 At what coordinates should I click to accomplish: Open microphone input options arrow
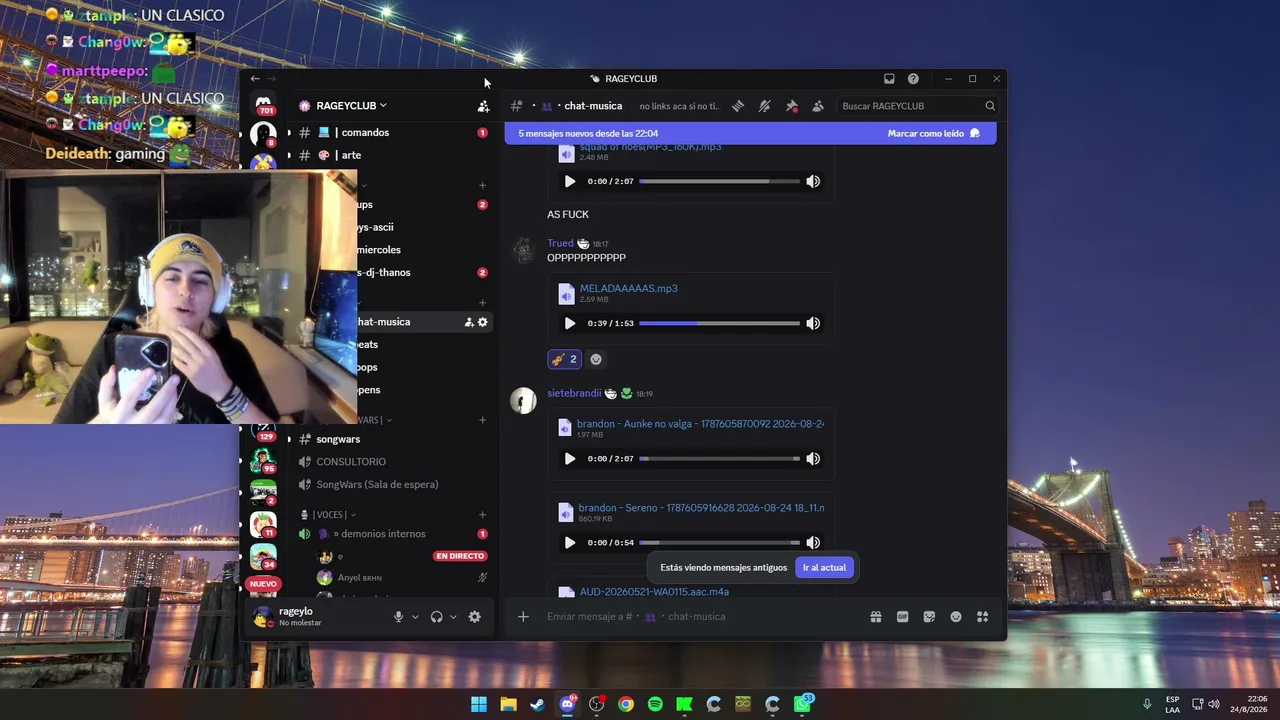(x=415, y=617)
